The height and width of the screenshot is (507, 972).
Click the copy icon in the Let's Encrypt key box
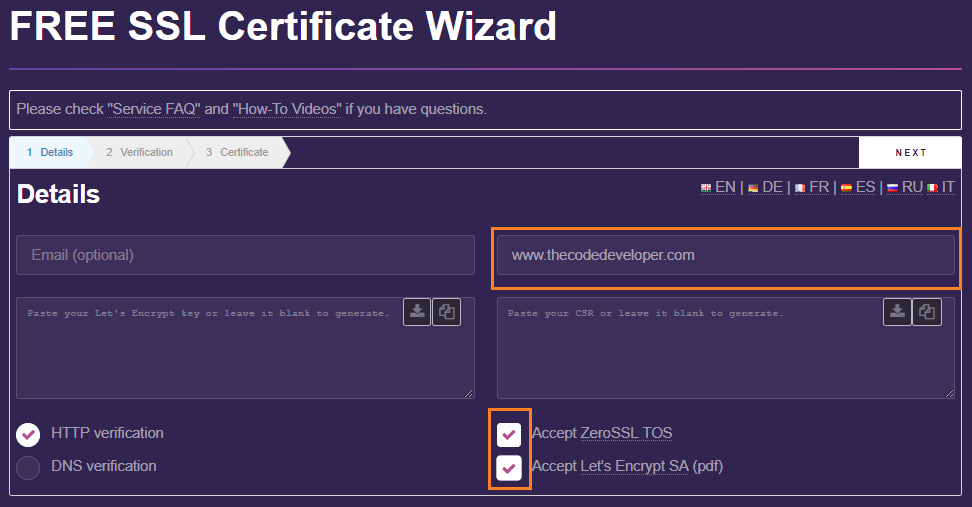click(x=446, y=312)
